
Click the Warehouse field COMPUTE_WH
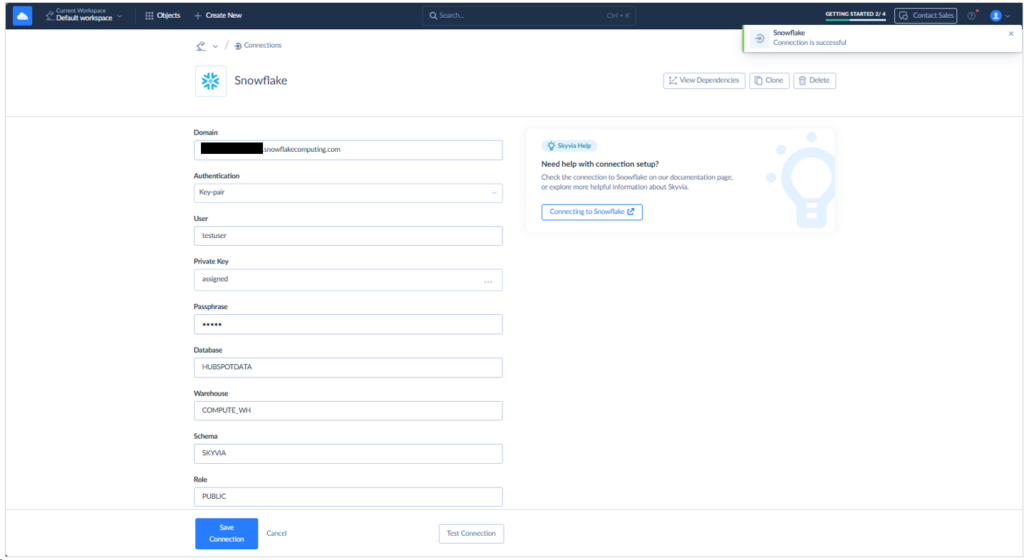coord(348,411)
